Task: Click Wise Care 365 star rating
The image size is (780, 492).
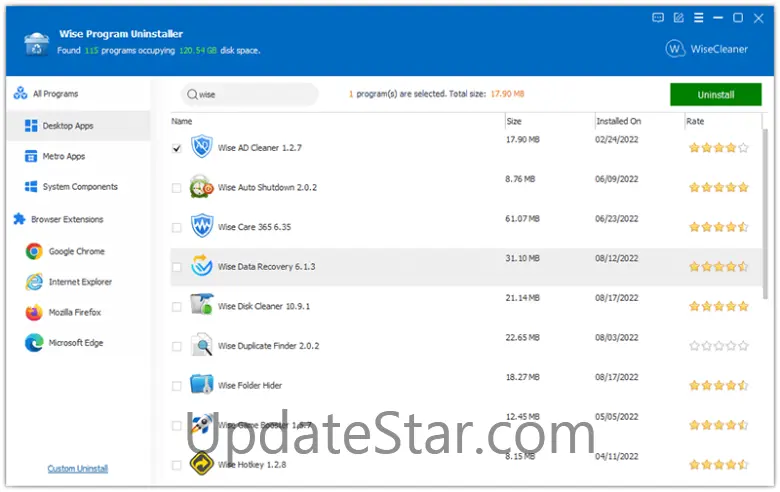Action: tap(718, 227)
